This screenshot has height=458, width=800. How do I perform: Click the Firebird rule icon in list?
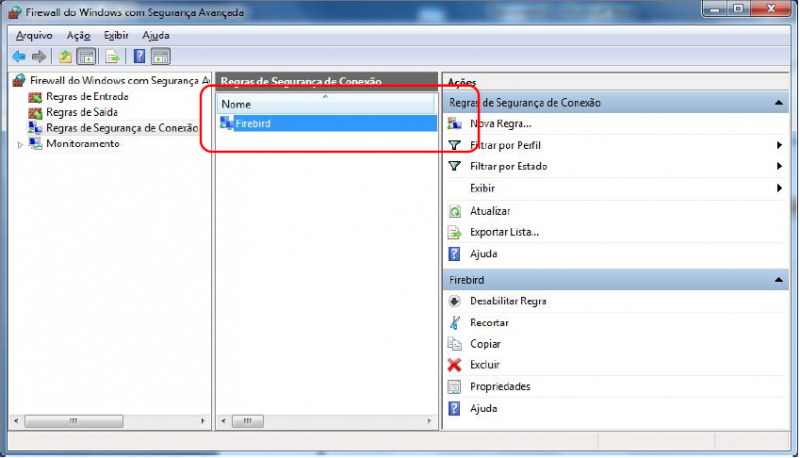click(227, 123)
